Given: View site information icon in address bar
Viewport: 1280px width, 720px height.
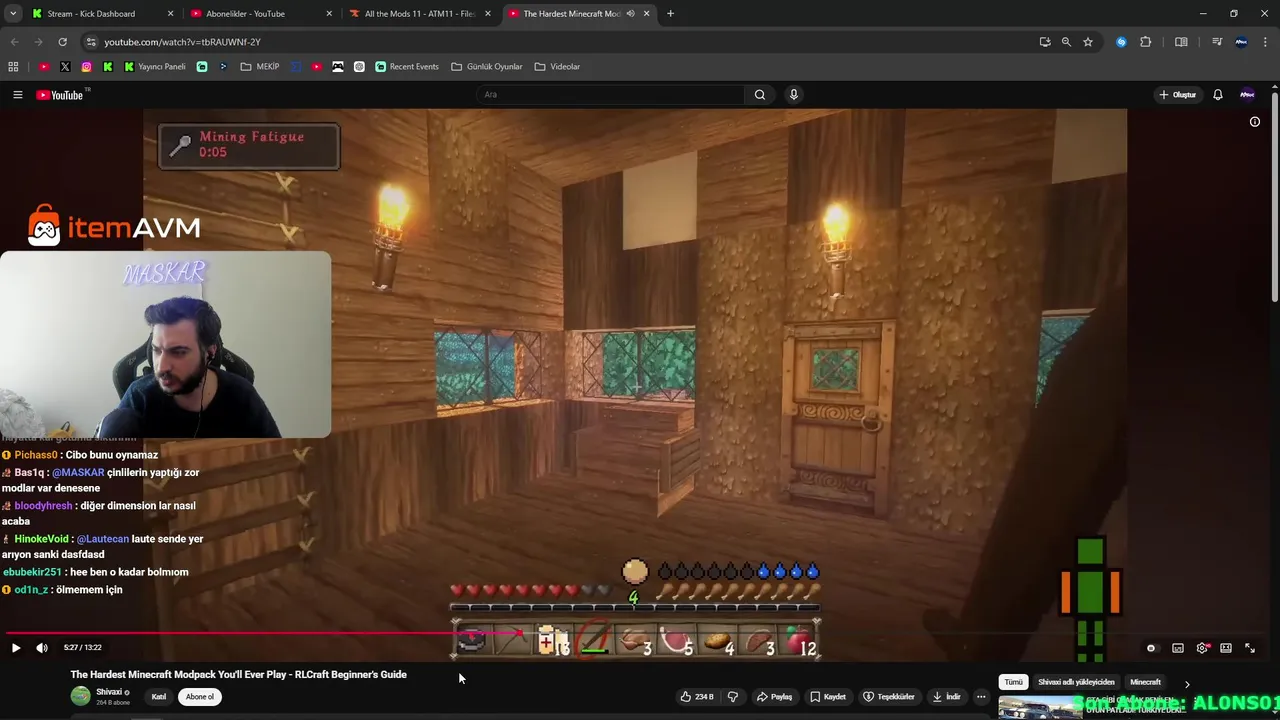Looking at the screenshot, I should pyautogui.click(x=91, y=42).
